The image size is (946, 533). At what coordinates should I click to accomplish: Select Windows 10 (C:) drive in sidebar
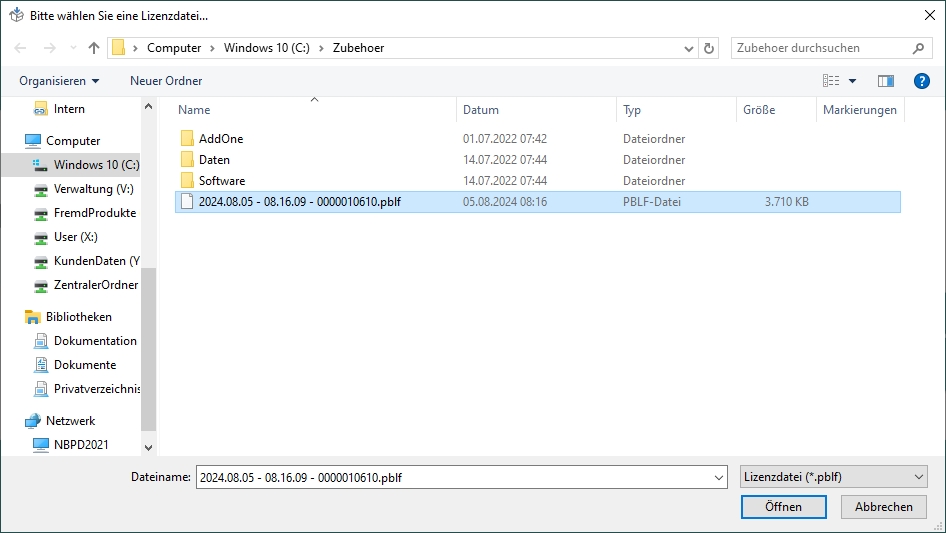(96, 165)
